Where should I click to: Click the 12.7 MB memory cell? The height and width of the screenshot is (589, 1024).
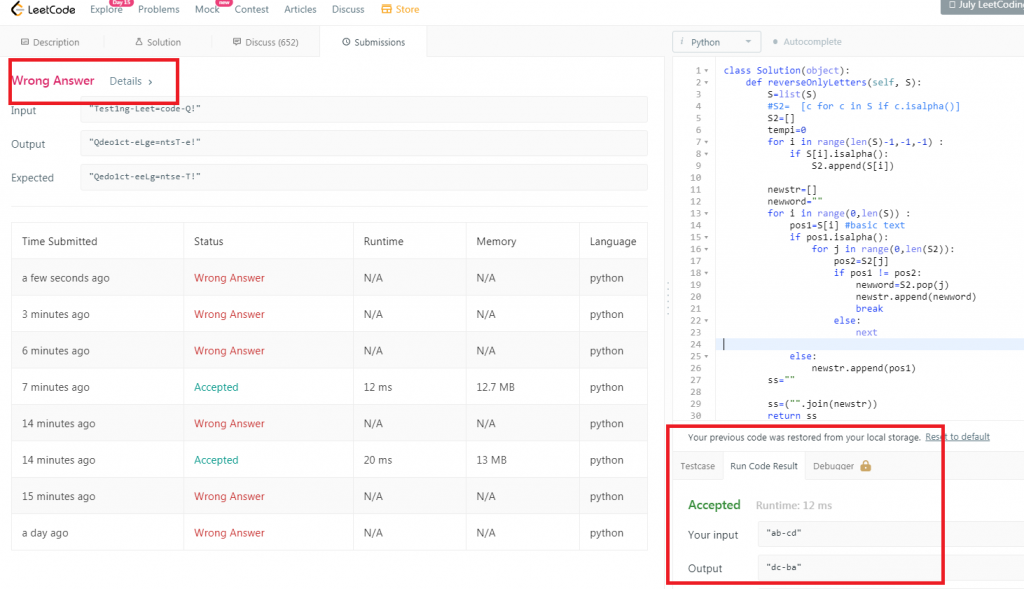pos(495,387)
